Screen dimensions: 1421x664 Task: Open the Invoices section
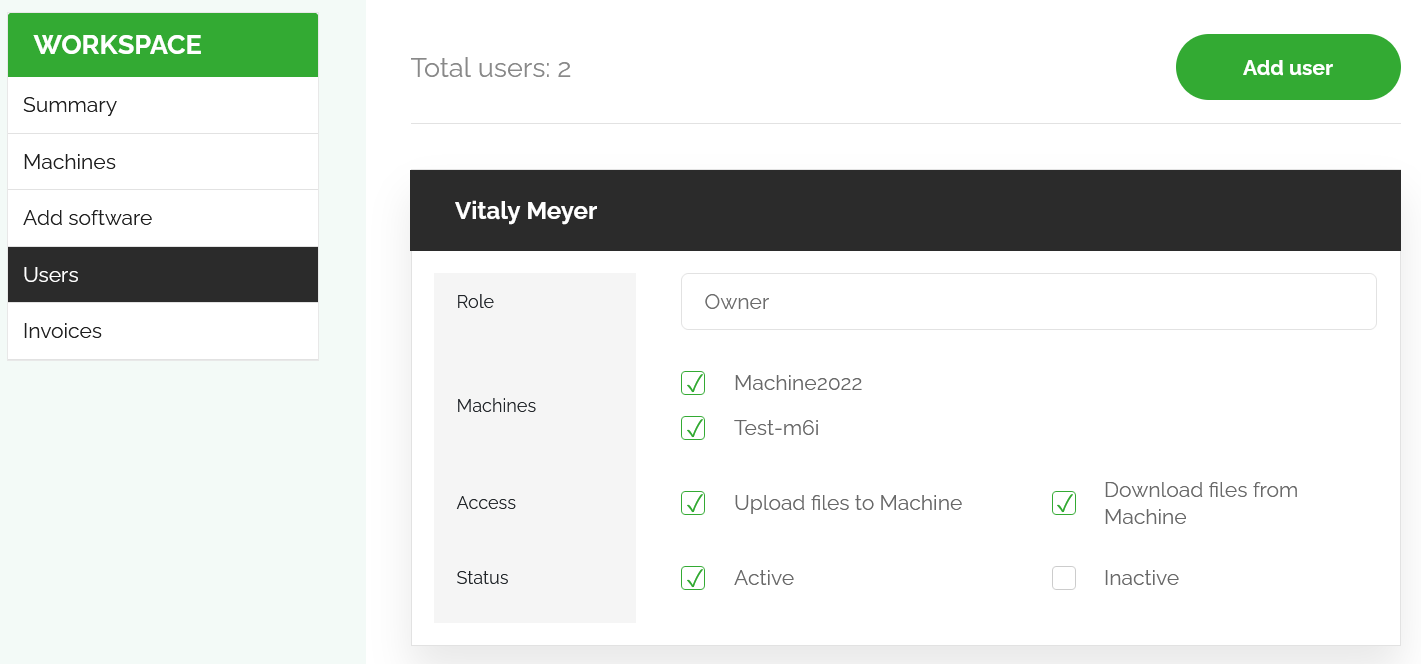(x=163, y=331)
